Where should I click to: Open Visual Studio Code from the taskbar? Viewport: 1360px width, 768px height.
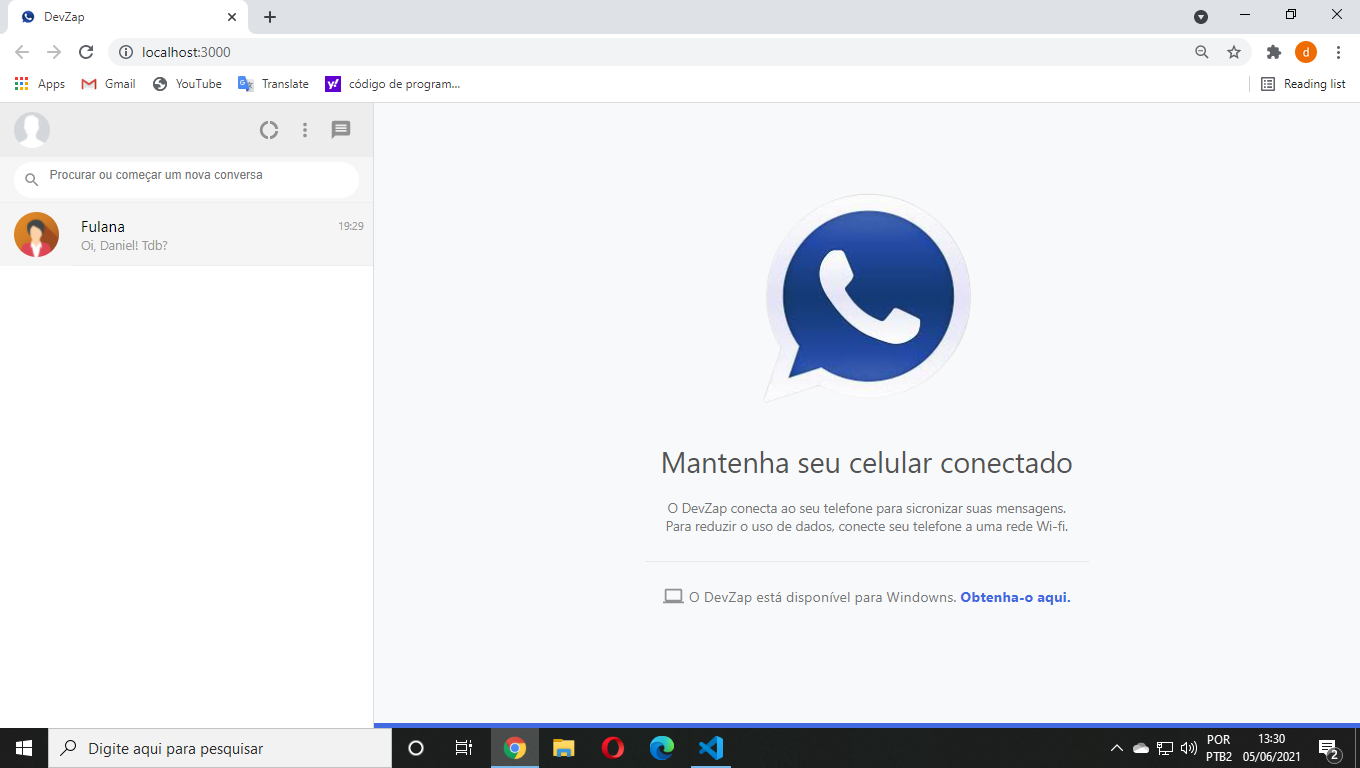[x=711, y=748]
